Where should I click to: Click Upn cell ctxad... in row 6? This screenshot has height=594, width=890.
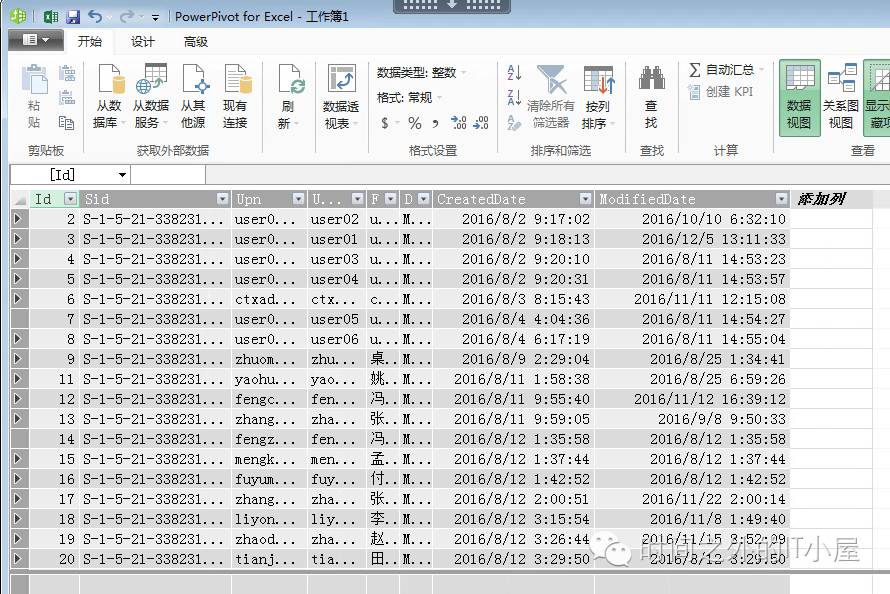(x=269, y=299)
